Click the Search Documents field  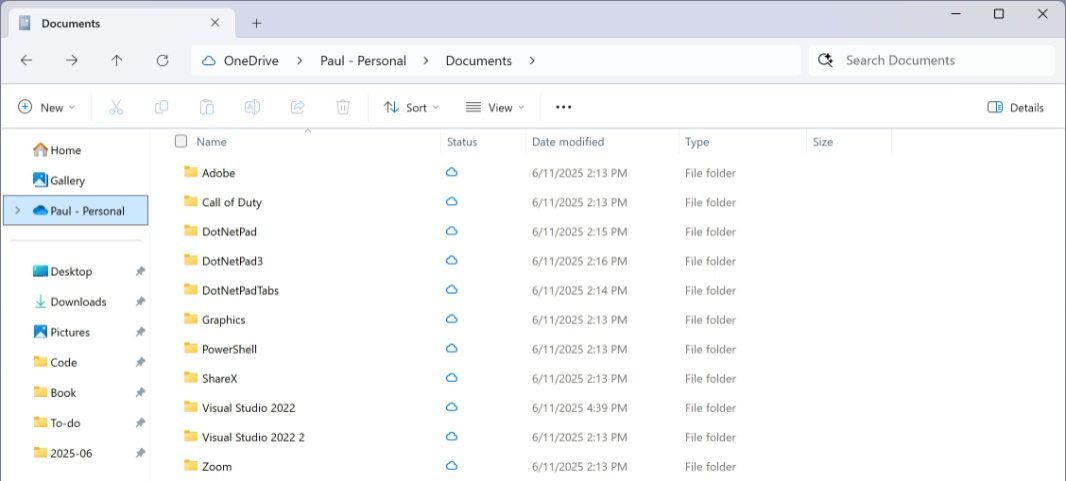tap(940, 61)
